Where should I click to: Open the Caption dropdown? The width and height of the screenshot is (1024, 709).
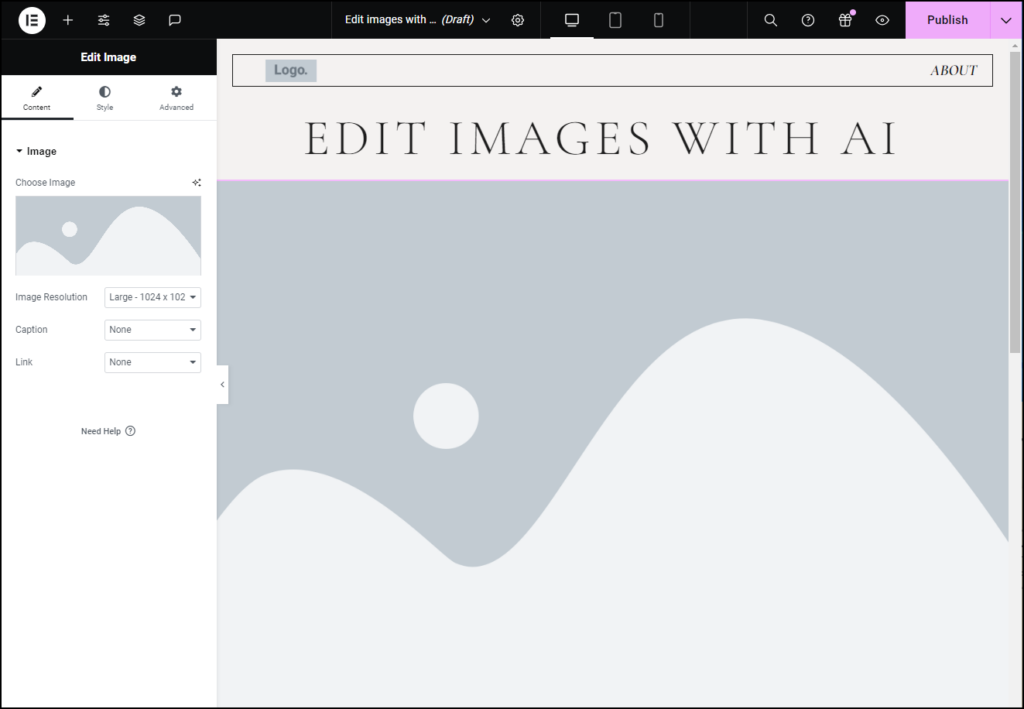pos(152,329)
